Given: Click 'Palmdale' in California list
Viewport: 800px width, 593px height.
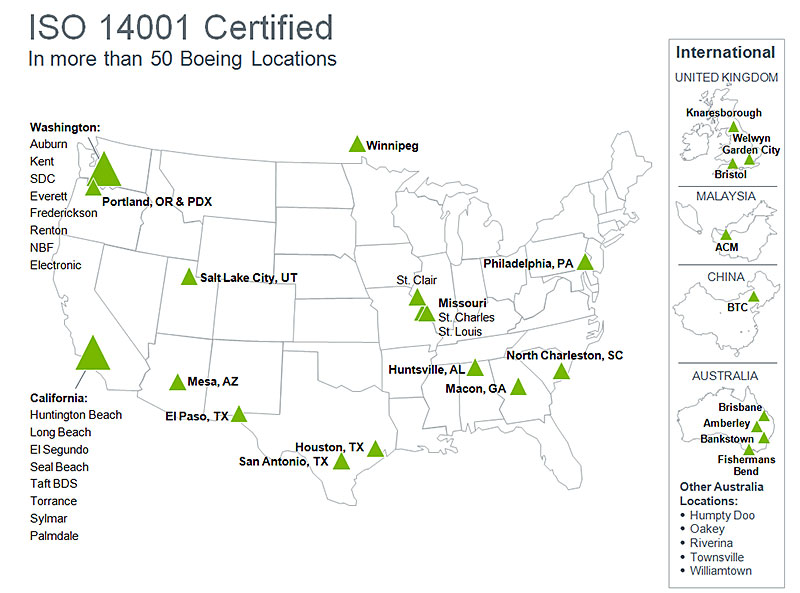Looking at the screenshot, I should coord(54,536).
